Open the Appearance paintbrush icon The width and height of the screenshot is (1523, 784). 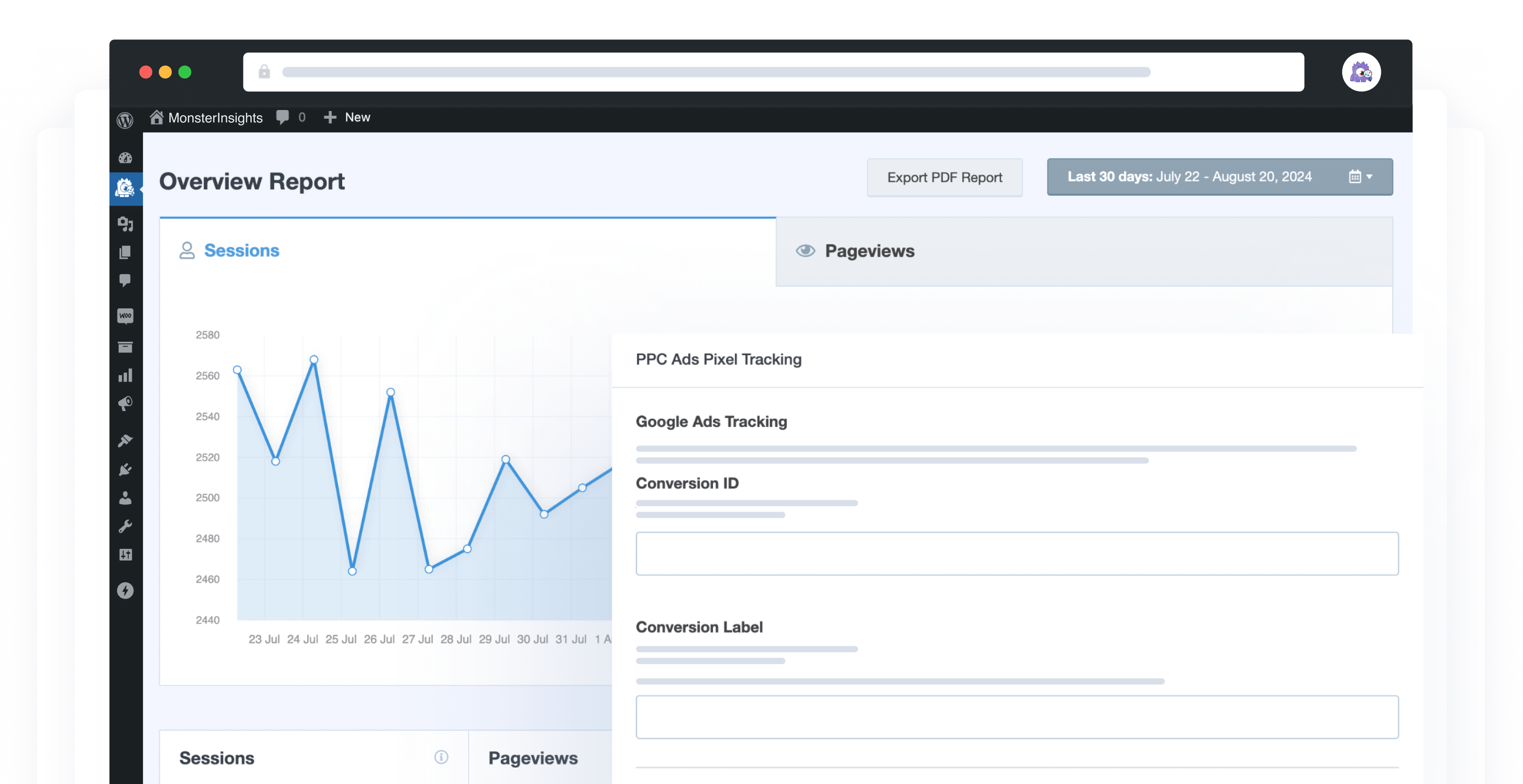pos(125,441)
